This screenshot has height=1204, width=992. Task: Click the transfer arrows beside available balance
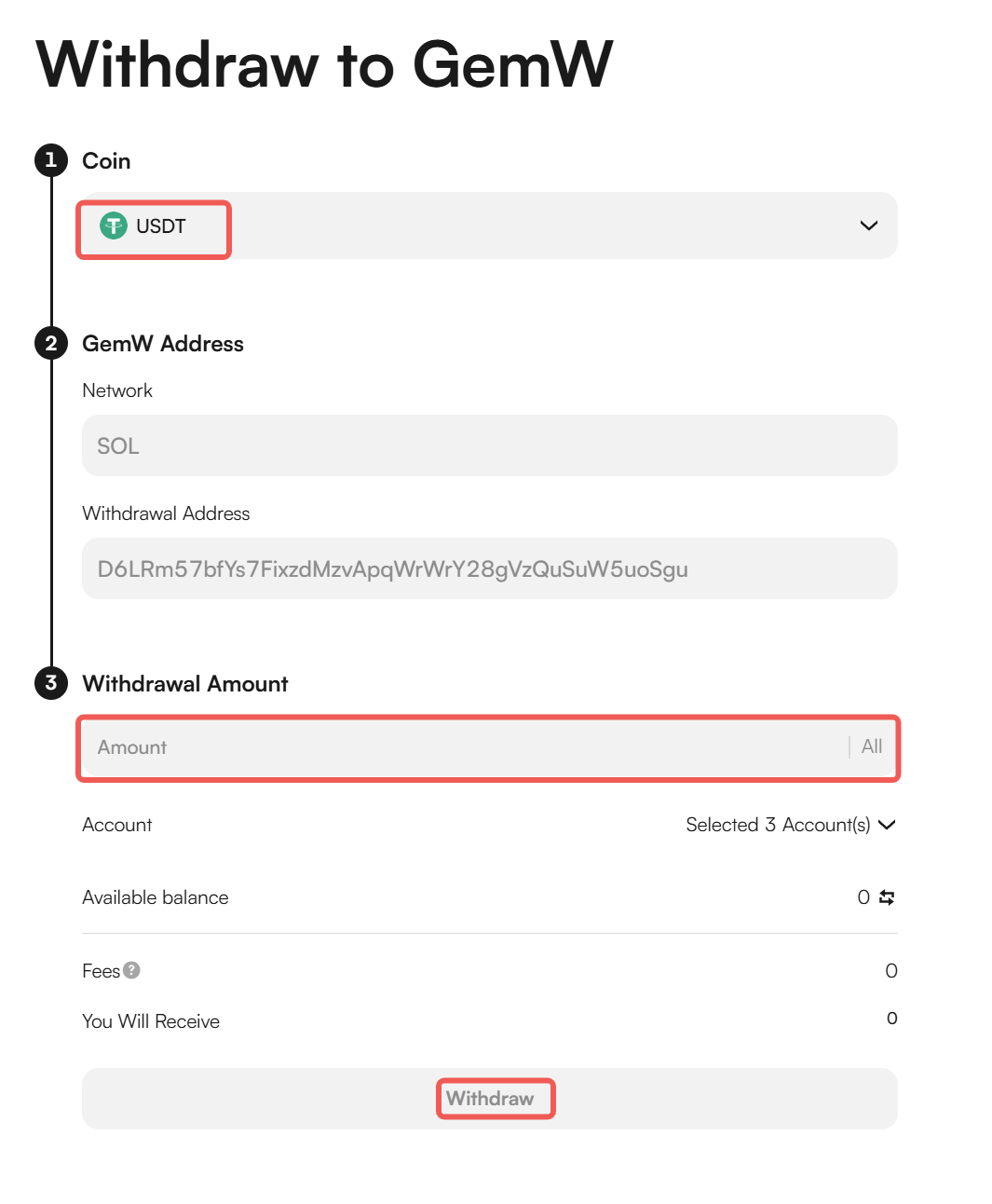tap(887, 897)
